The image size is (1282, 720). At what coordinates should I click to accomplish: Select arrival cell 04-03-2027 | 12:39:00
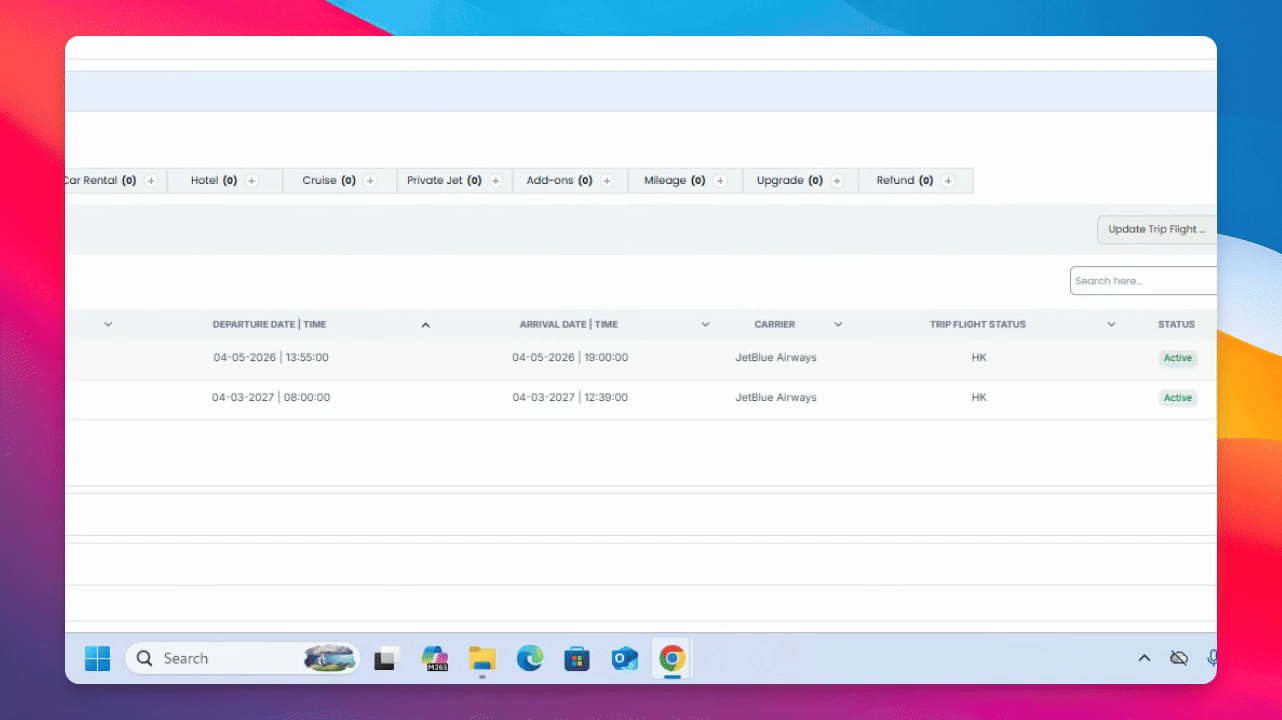click(x=570, y=398)
